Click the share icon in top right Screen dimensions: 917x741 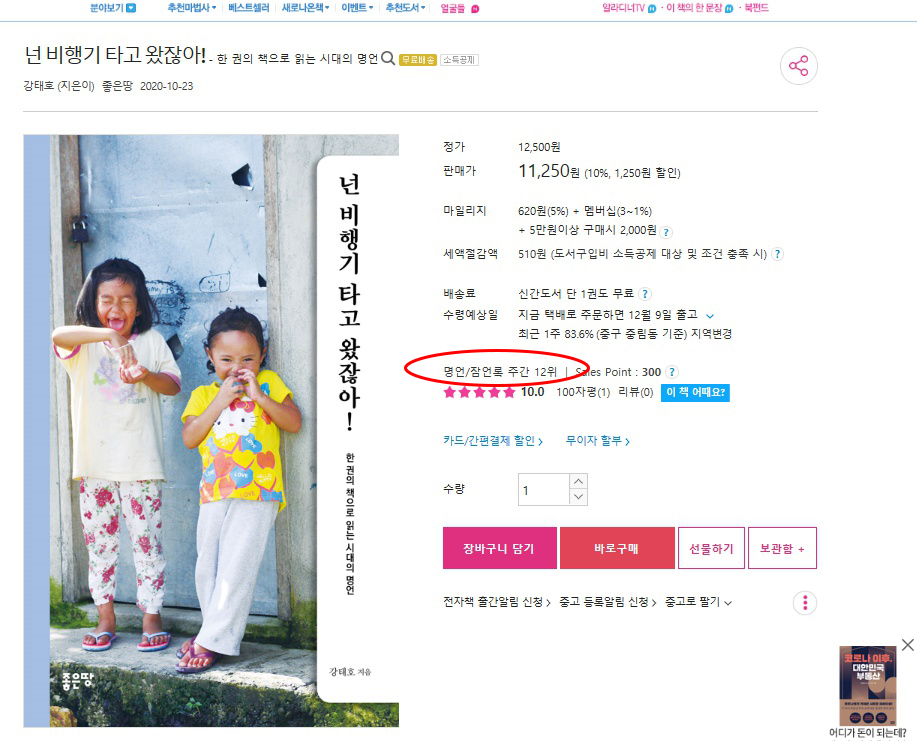pyautogui.click(x=798, y=66)
